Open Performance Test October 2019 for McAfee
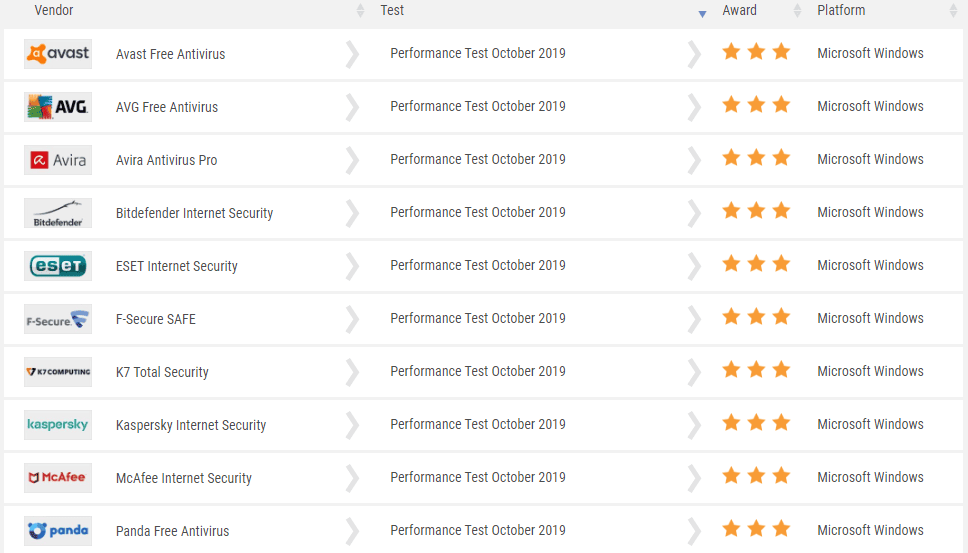 click(x=478, y=478)
